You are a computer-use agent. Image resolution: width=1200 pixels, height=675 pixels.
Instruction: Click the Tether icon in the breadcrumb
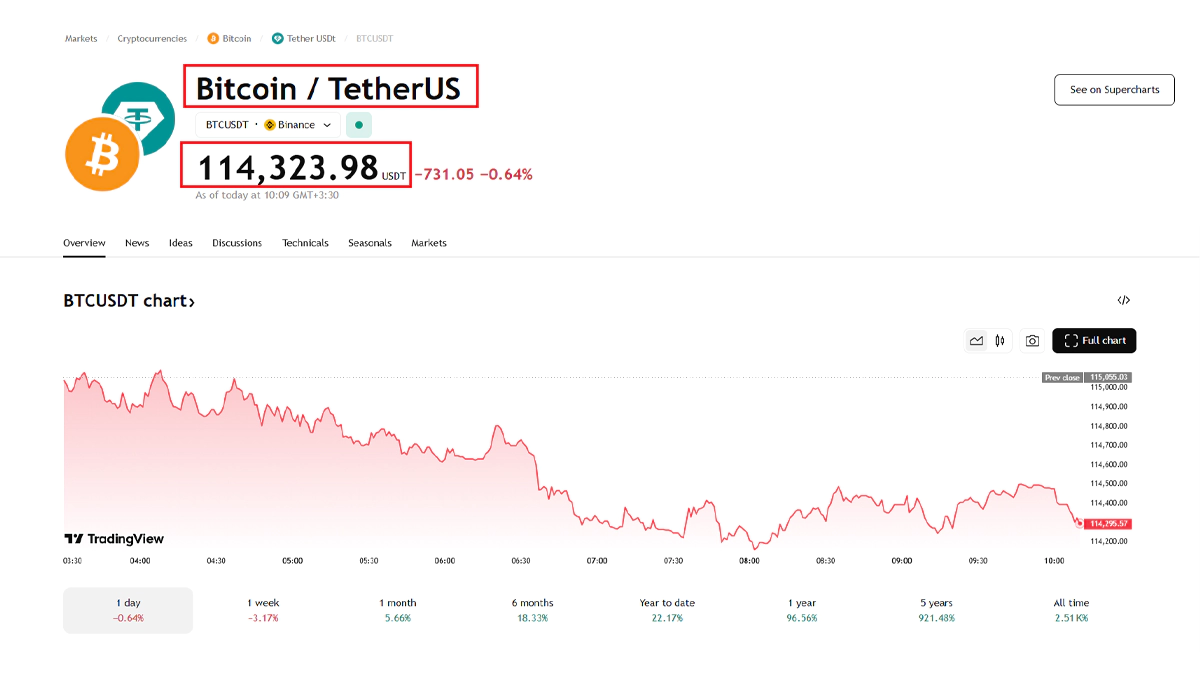277,38
